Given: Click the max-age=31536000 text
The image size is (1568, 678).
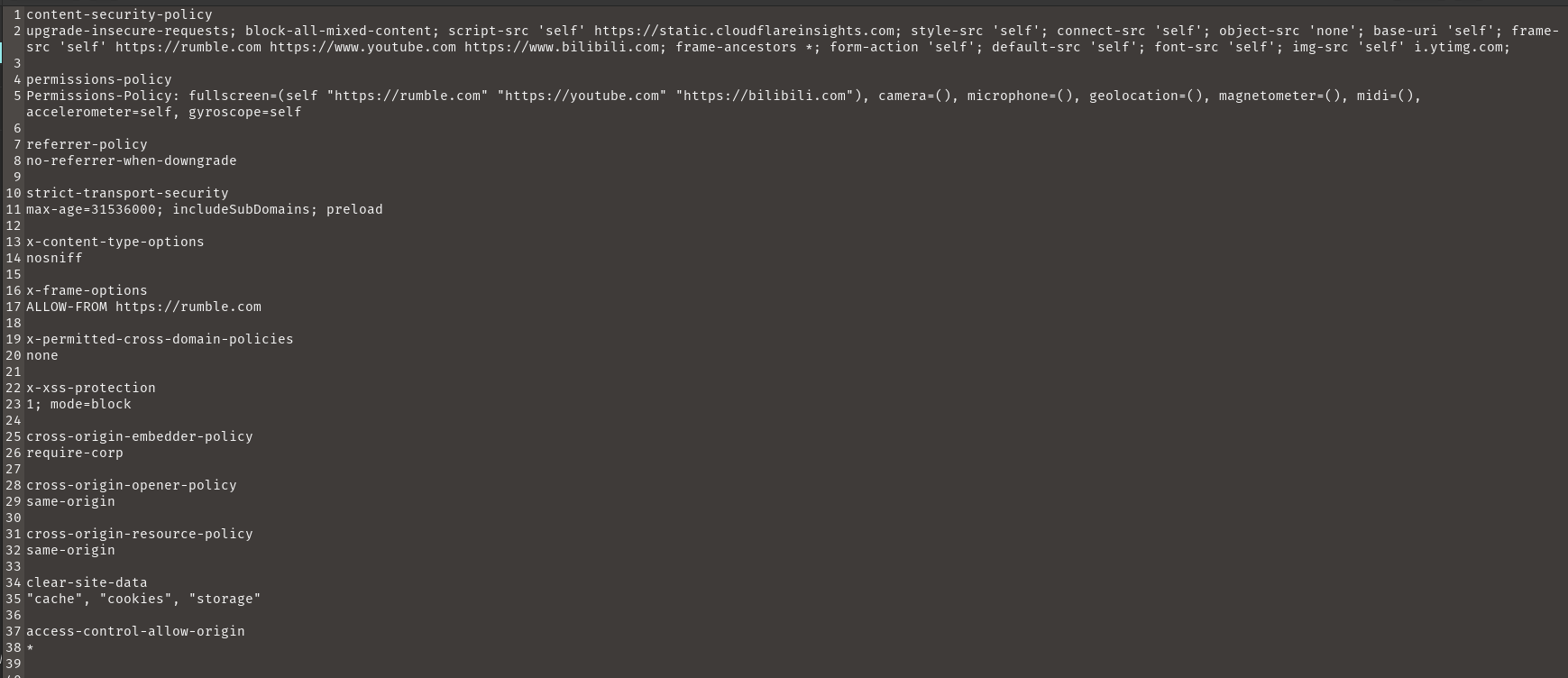Looking at the screenshot, I should pos(91,209).
